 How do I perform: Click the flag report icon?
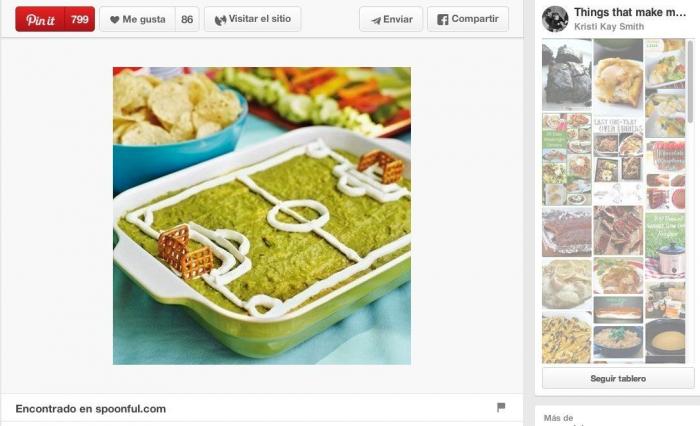[501, 407]
